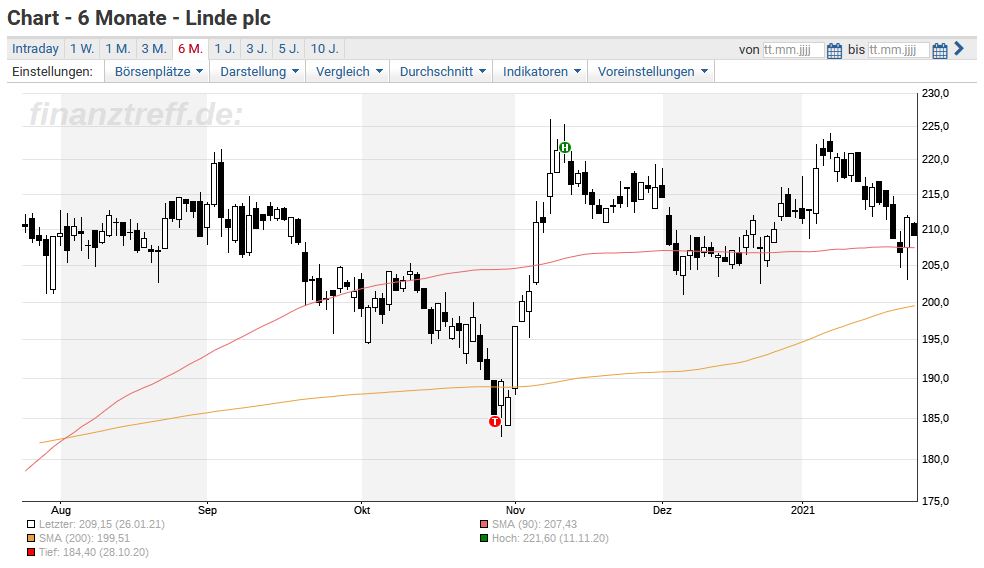
Task: Select the 10 J. timeframe tab
Action: 324,49
